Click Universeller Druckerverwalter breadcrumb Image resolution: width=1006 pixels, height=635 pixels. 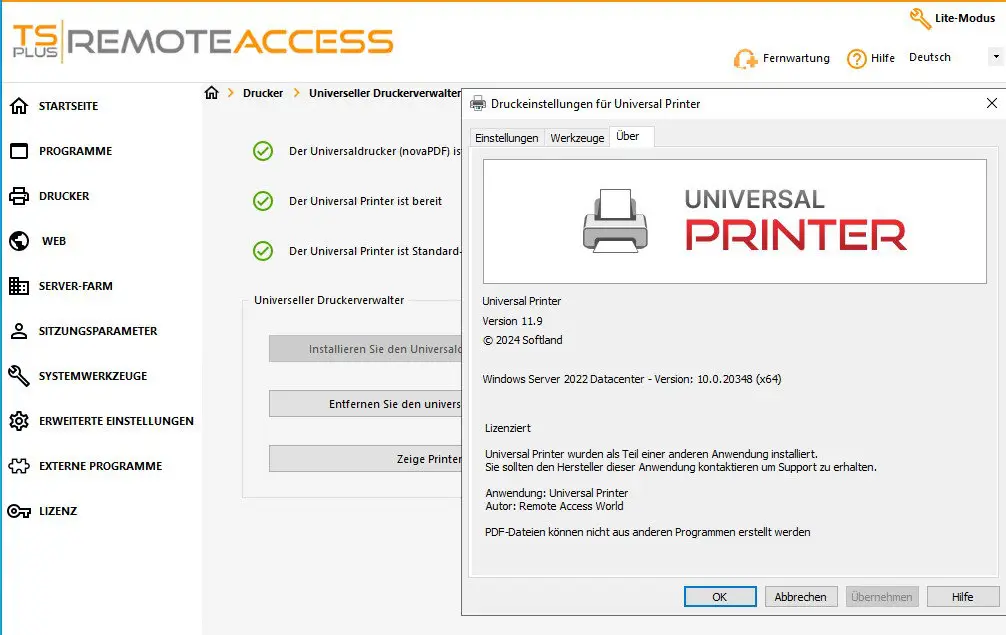385,93
